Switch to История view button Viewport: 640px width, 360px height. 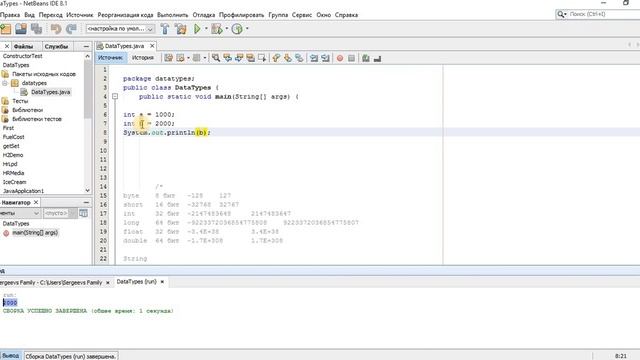142,58
